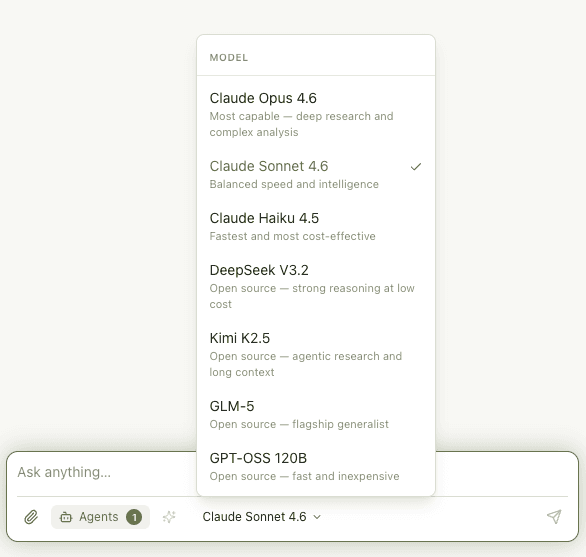Click the green agents count badge
Screen dimensions: 586x557
[134, 517]
